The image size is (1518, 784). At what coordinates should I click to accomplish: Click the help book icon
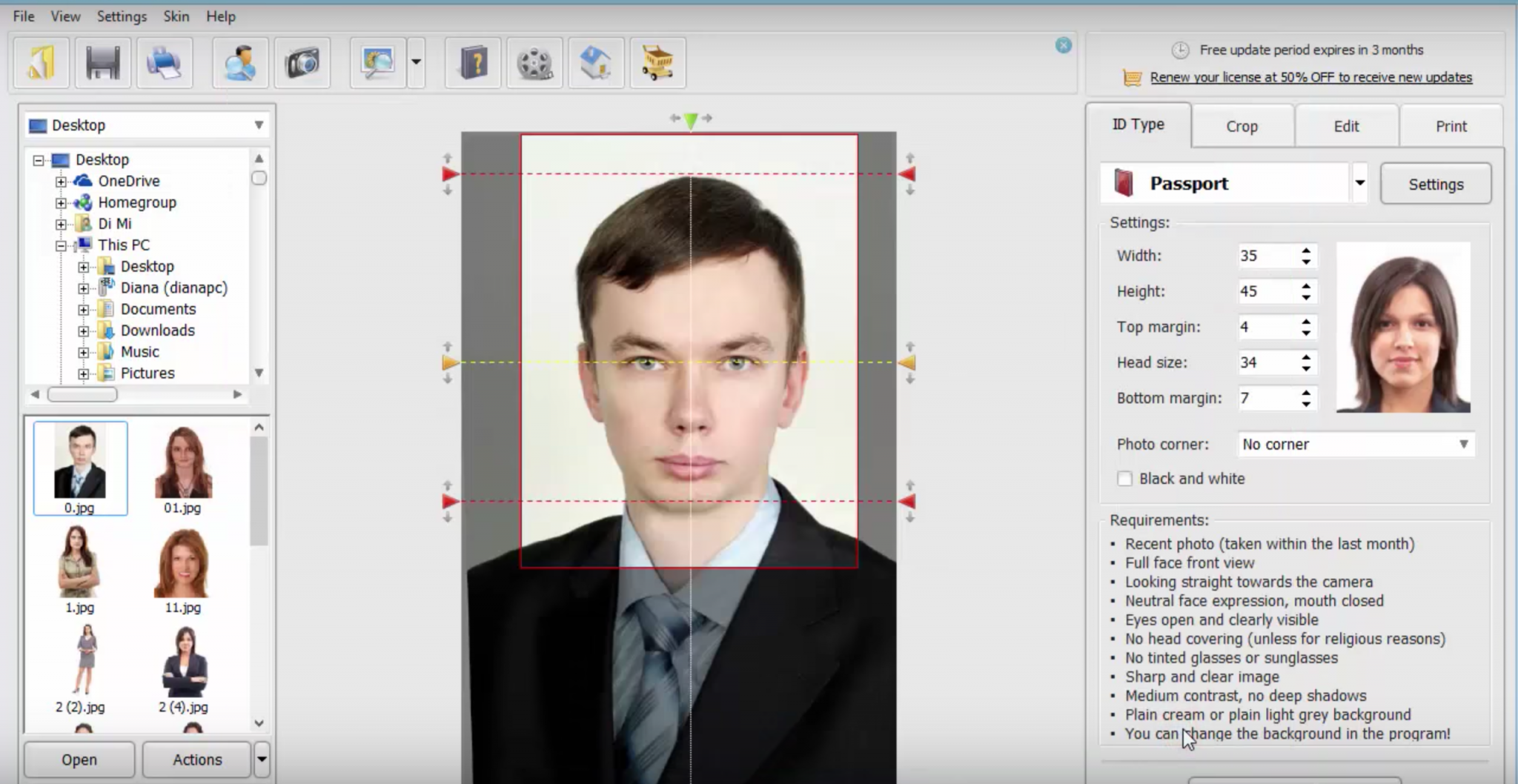pos(473,63)
